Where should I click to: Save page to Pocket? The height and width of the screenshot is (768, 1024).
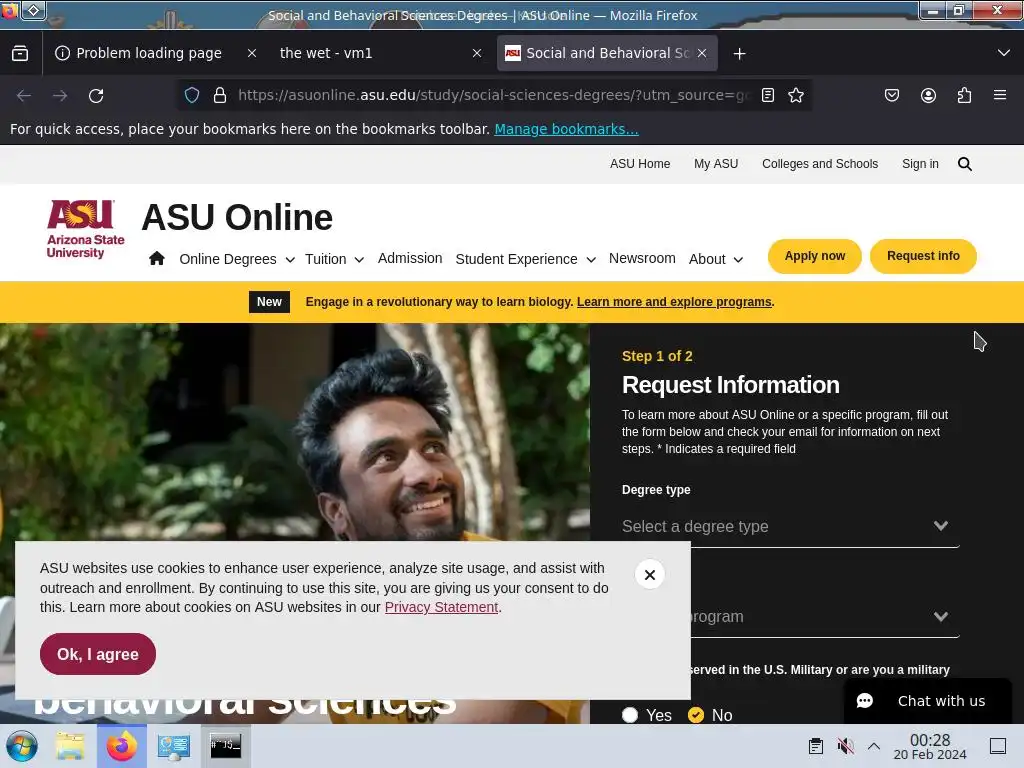click(x=891, y=95)
